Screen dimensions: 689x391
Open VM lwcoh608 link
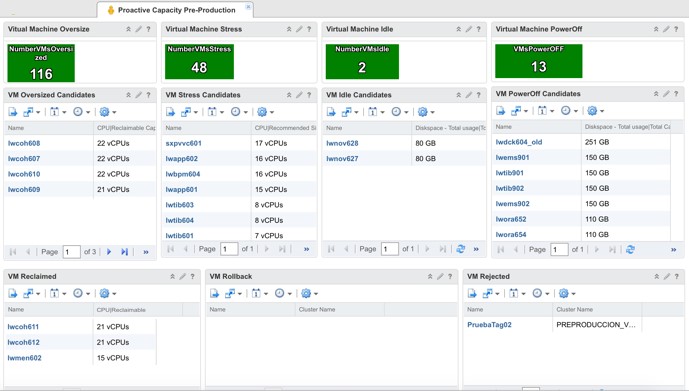click(x=24, y=143)
